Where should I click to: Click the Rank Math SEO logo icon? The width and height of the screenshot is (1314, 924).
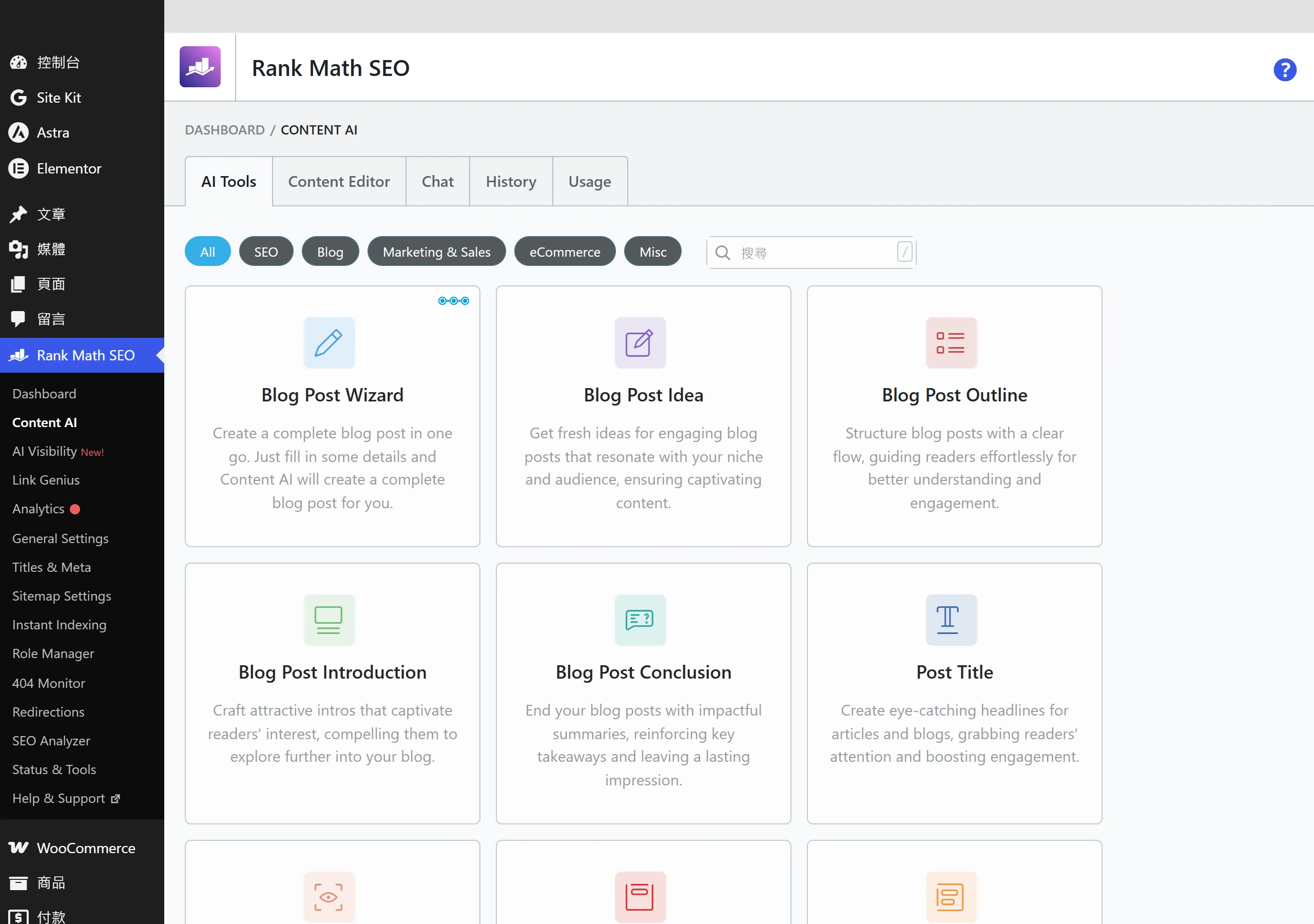pyautogui.click(x=200, y=67)
